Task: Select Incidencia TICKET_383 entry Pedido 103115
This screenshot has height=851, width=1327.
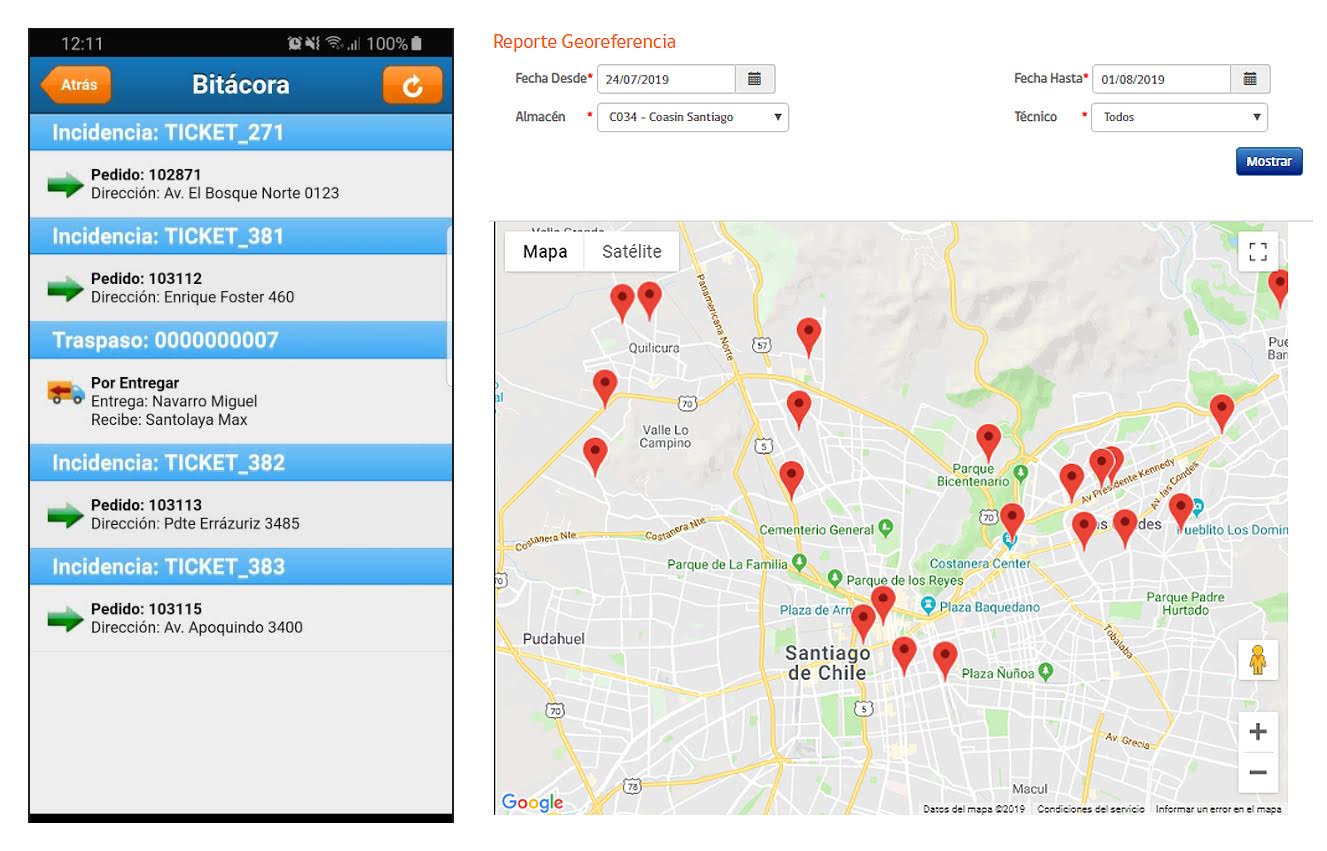Action: pos(241,618)
